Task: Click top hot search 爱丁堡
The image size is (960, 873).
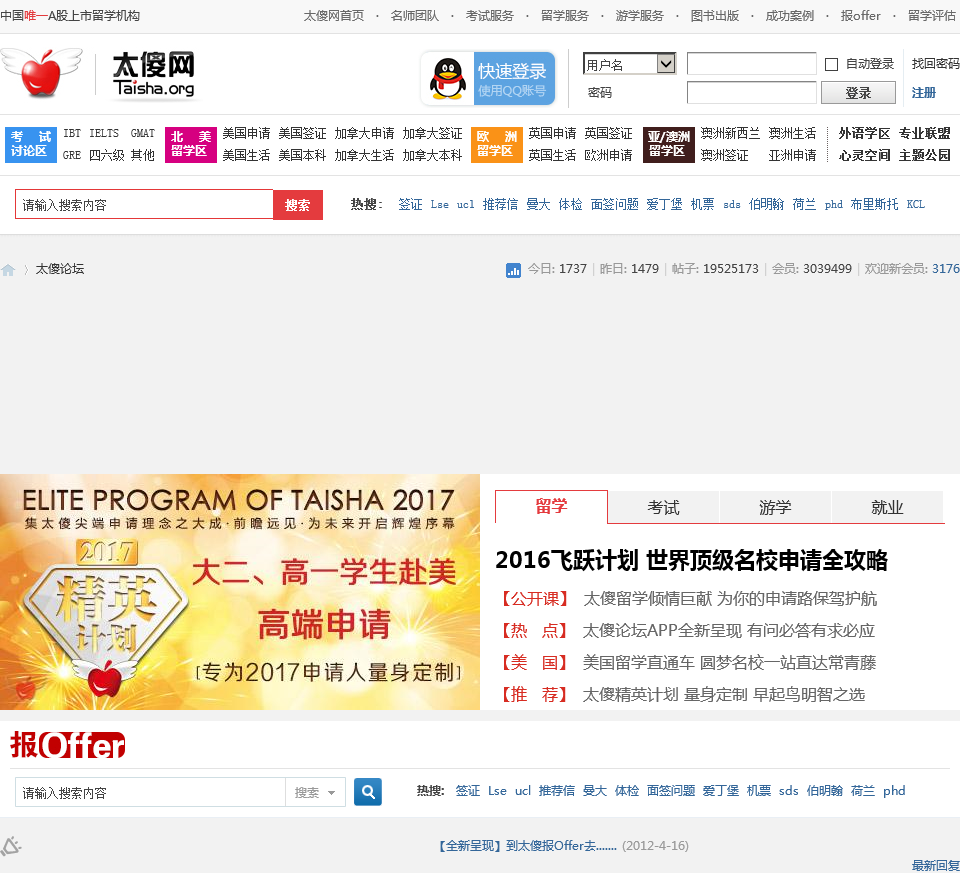Action: 664,204
